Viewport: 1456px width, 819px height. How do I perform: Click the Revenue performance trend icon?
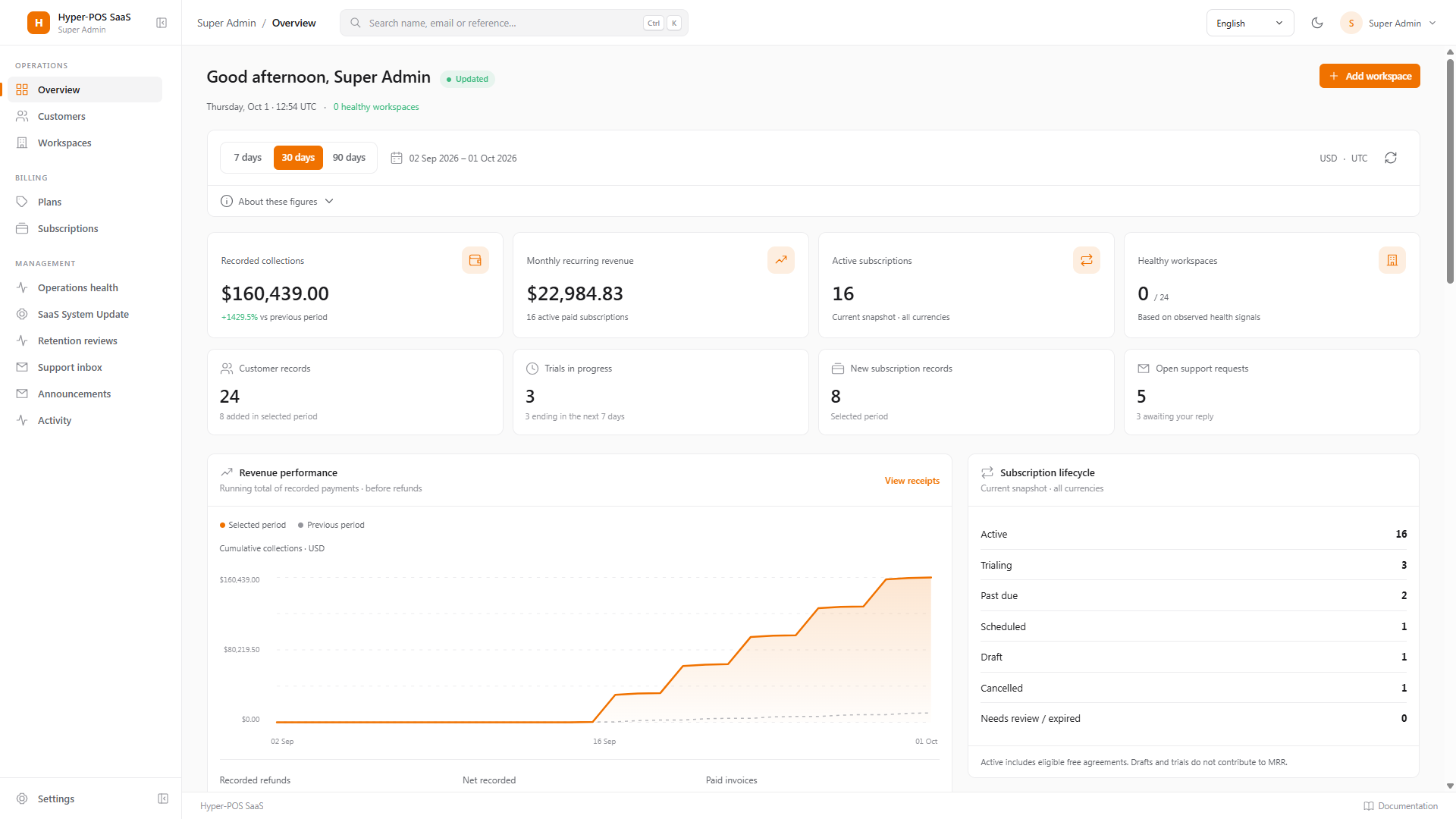pos(227,472)
